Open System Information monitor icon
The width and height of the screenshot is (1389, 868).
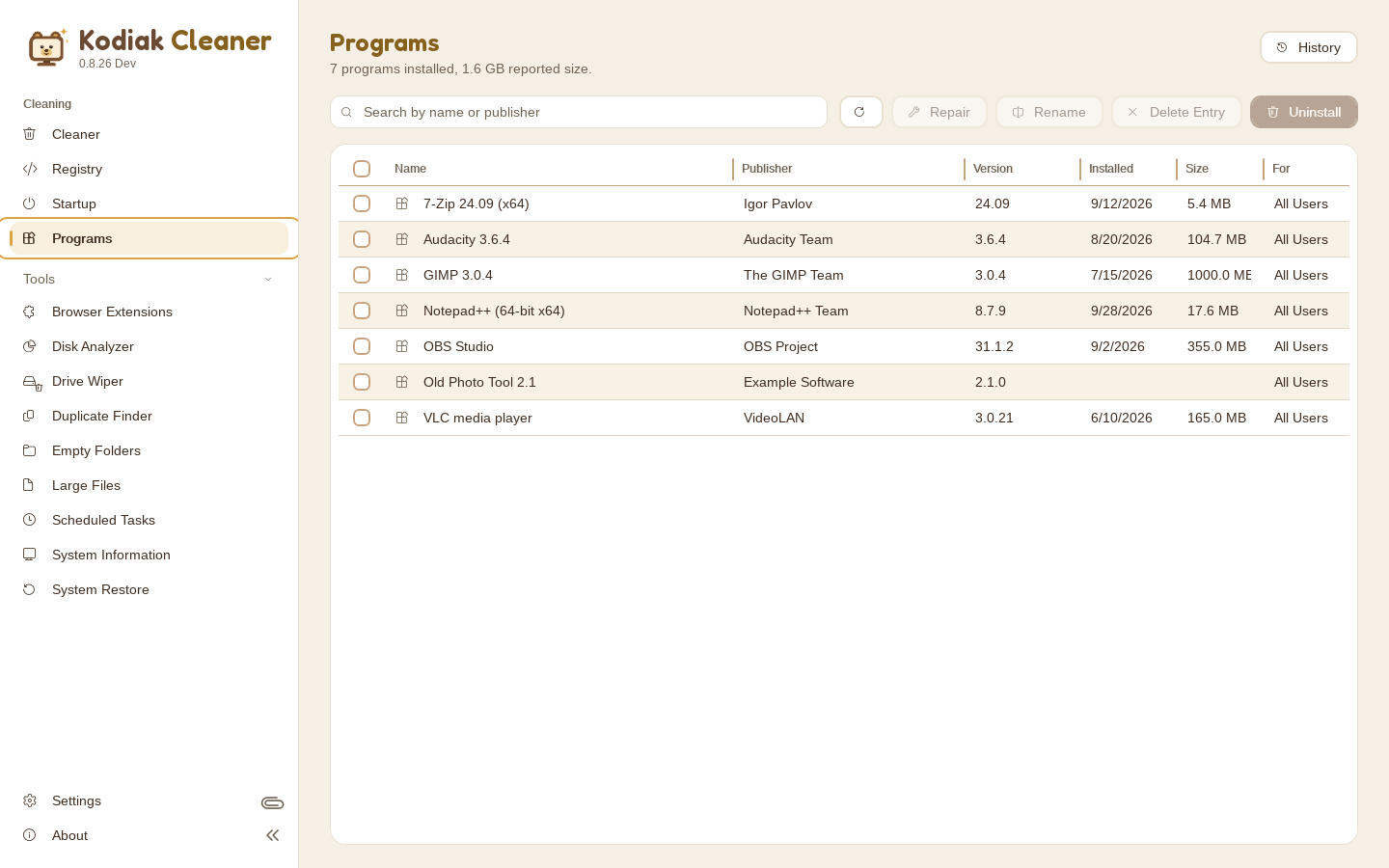pos(30,555)
